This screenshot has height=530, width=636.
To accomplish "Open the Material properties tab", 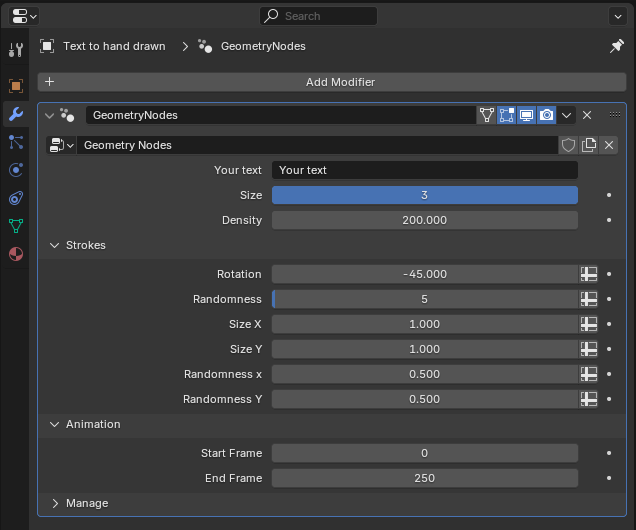I will [x=16, y=254].
